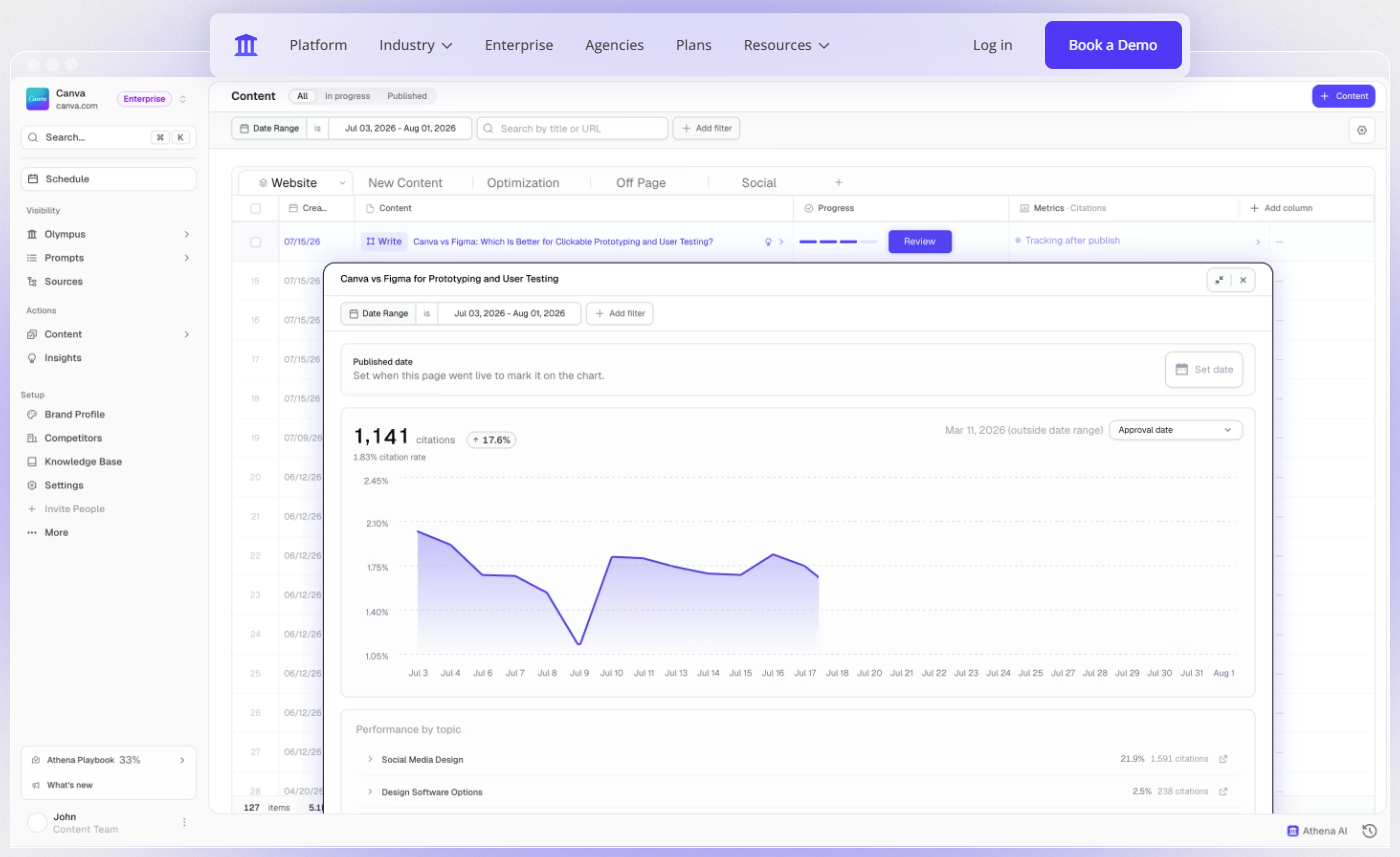Click the Book a Demo button
The image size is (1400, 857).
tap(1113, 45)
